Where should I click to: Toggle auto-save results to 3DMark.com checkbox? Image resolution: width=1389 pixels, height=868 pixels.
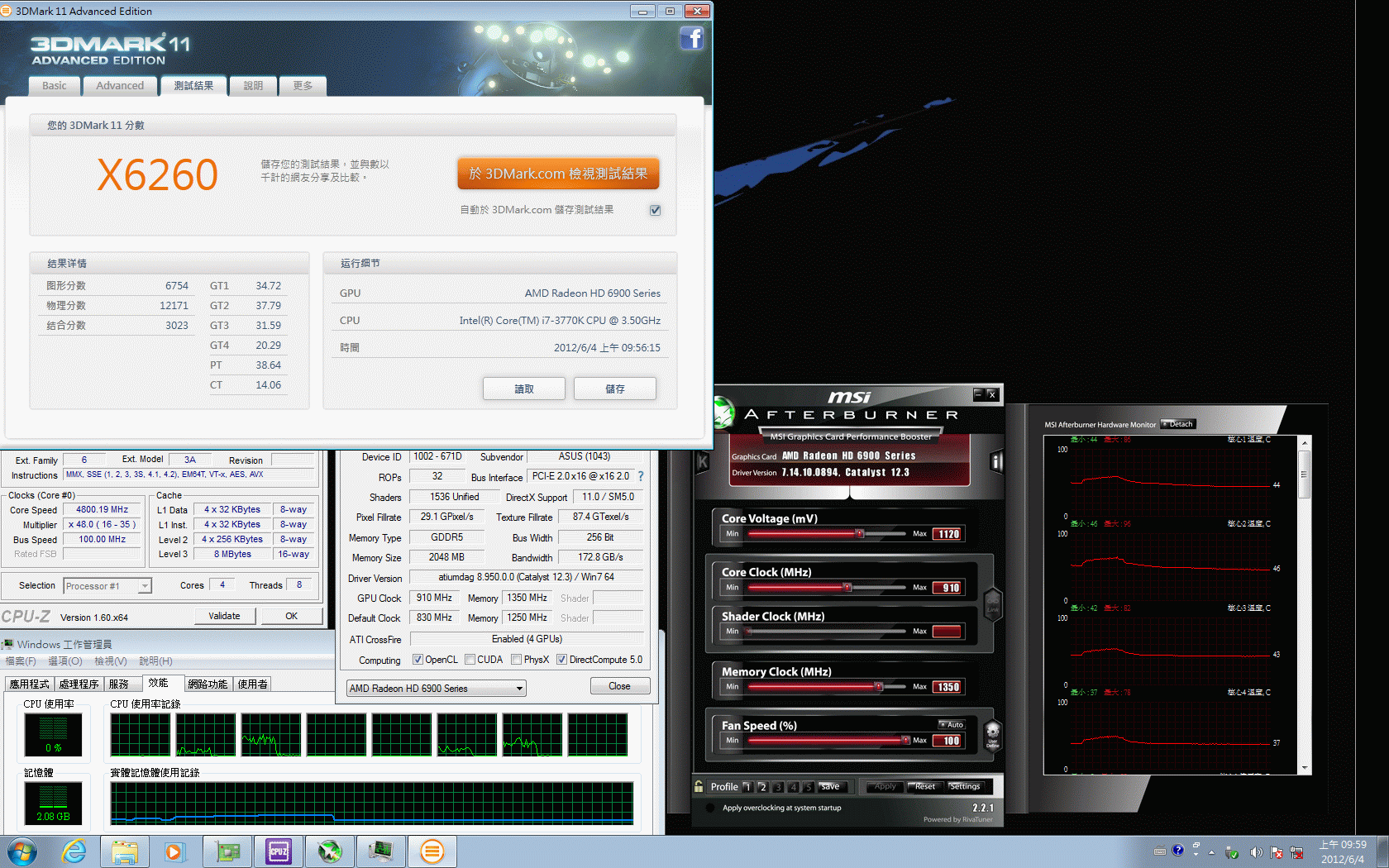coord(655,210)
